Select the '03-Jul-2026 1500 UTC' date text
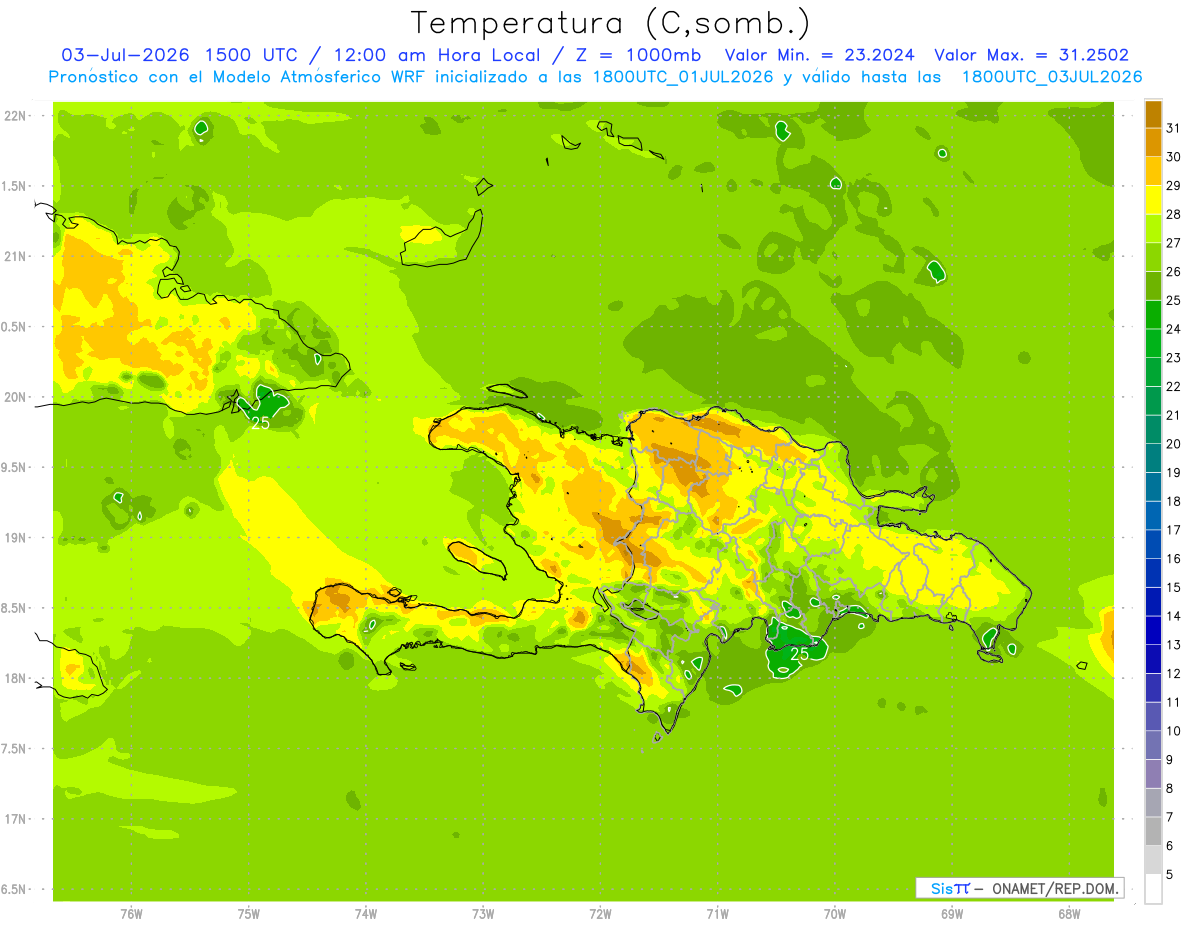Viewport: 1200px width, 927px height. tap(179, 55)
